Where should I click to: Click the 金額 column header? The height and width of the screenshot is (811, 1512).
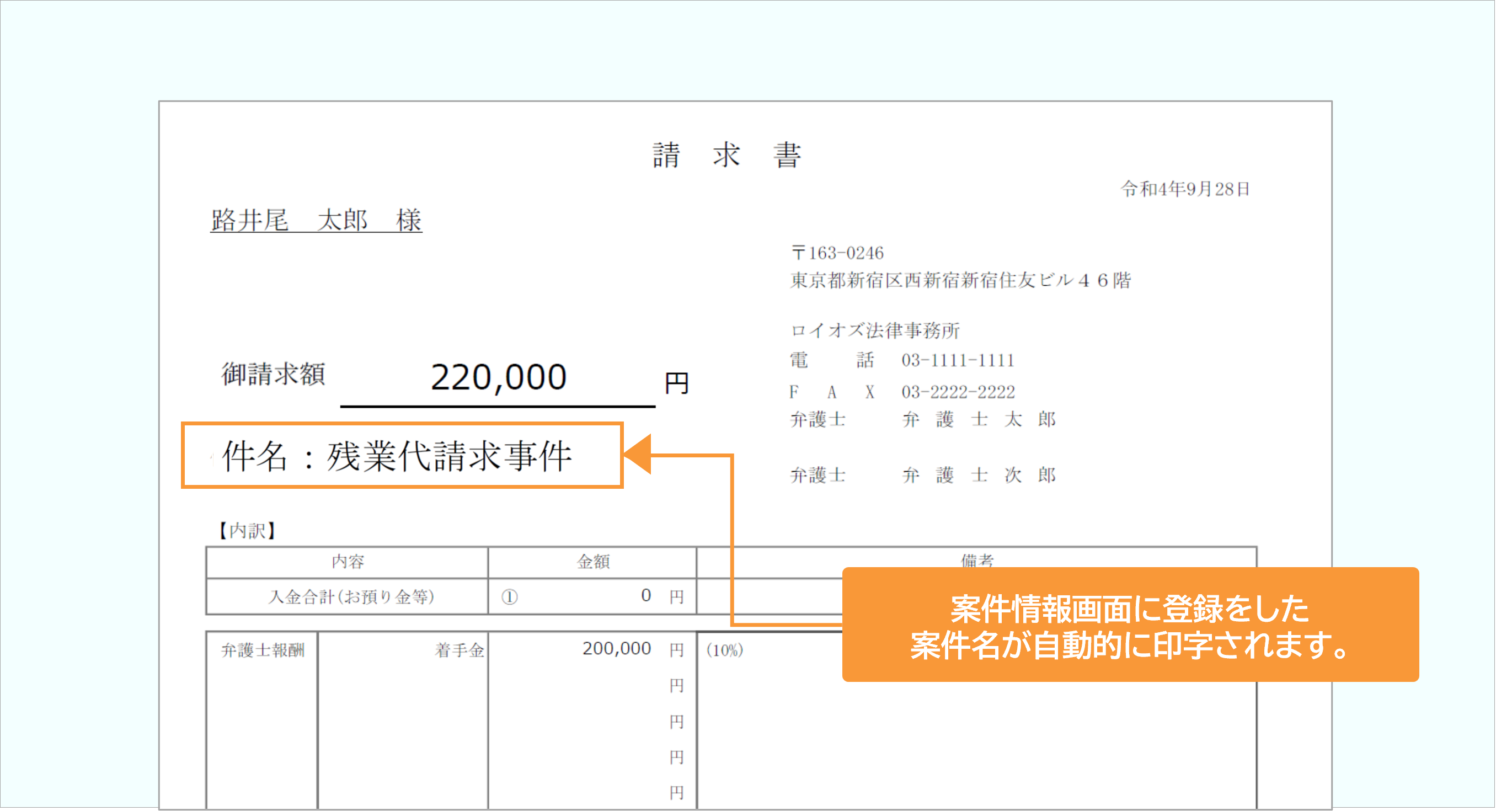(x=593, y=562)
